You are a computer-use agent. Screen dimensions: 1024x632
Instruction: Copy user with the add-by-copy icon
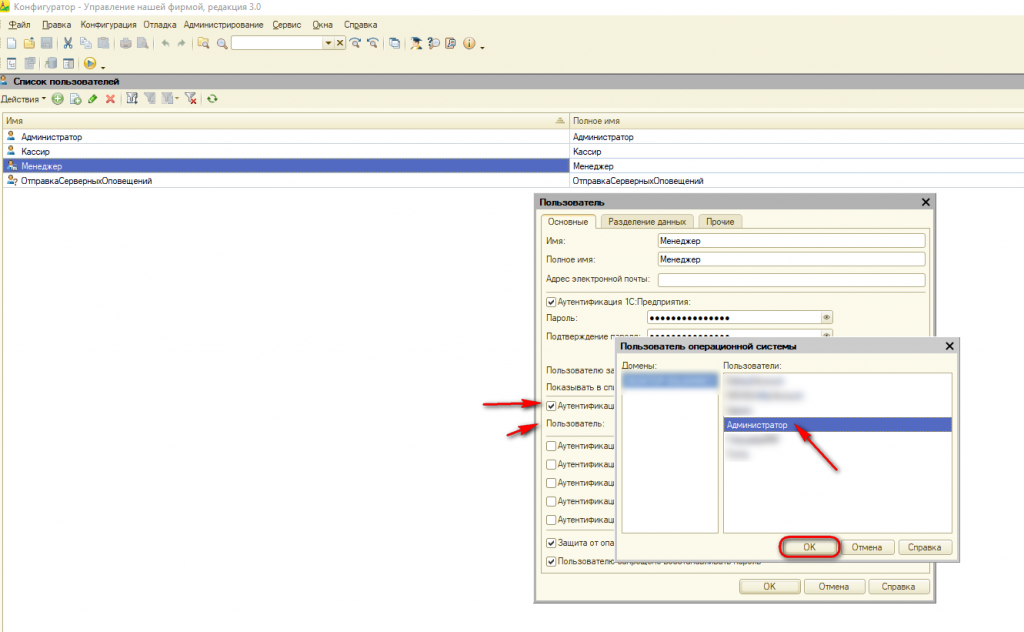click(x=75, y=99)
